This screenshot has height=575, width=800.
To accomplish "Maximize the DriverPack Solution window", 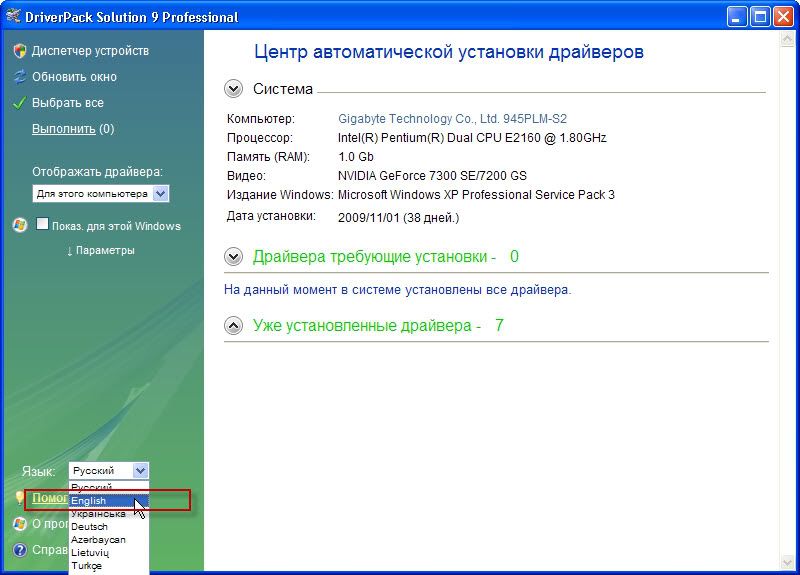I will click(760, 17).
